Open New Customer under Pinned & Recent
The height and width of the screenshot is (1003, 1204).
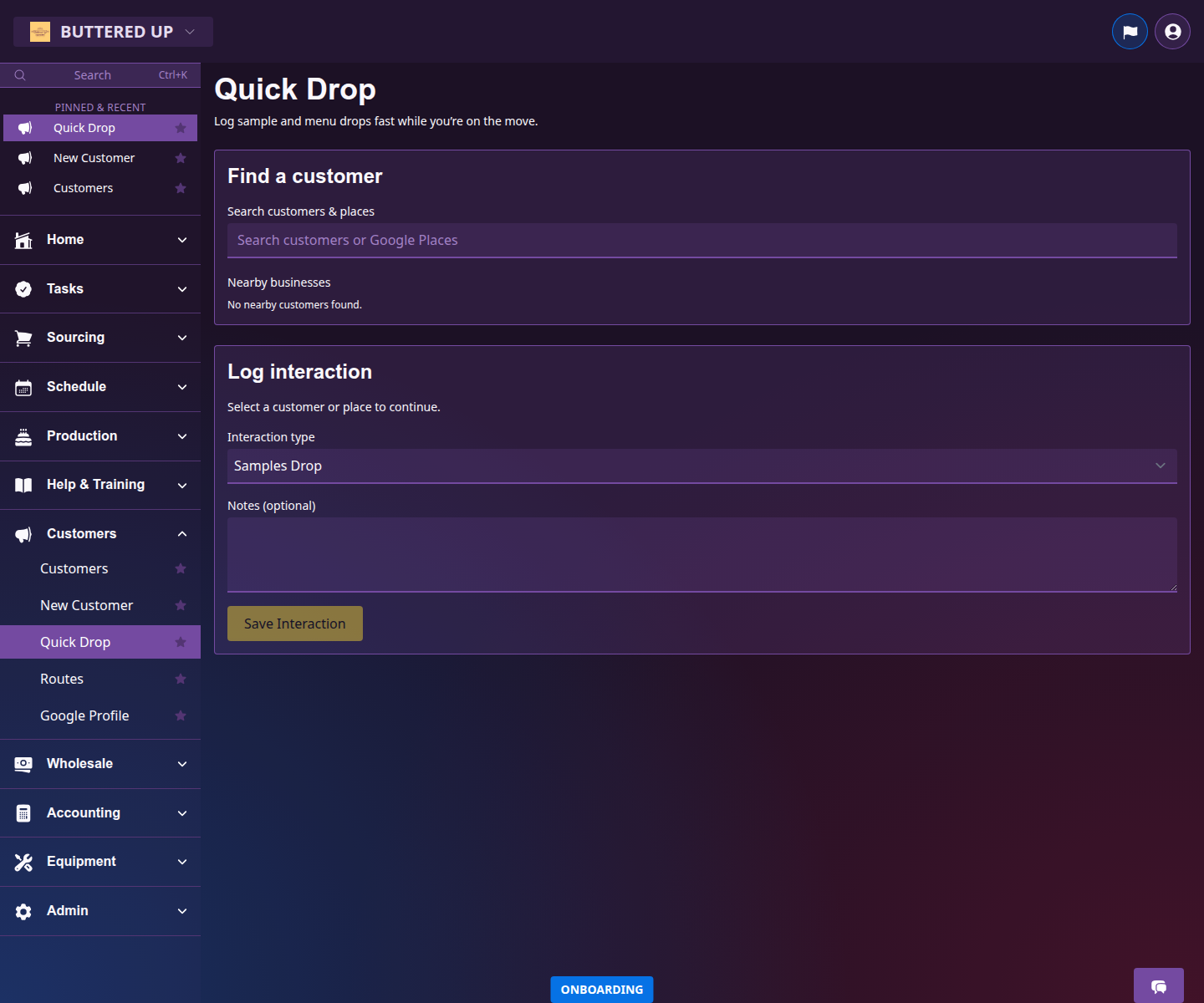(94, 157)
